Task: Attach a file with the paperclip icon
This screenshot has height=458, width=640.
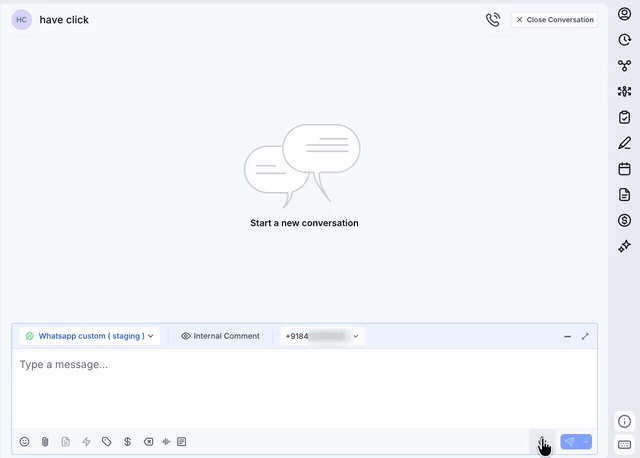Action: pos(45,442)
